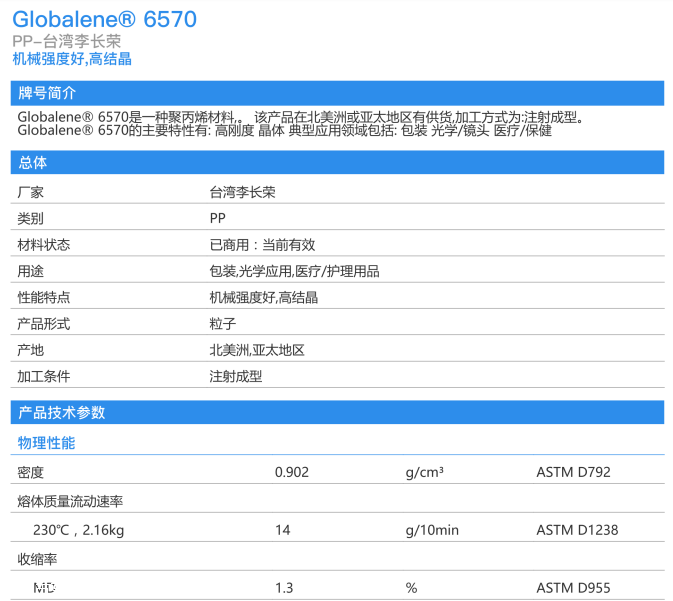
Task: Select test standard ASTM D1238
Action: 577,530
